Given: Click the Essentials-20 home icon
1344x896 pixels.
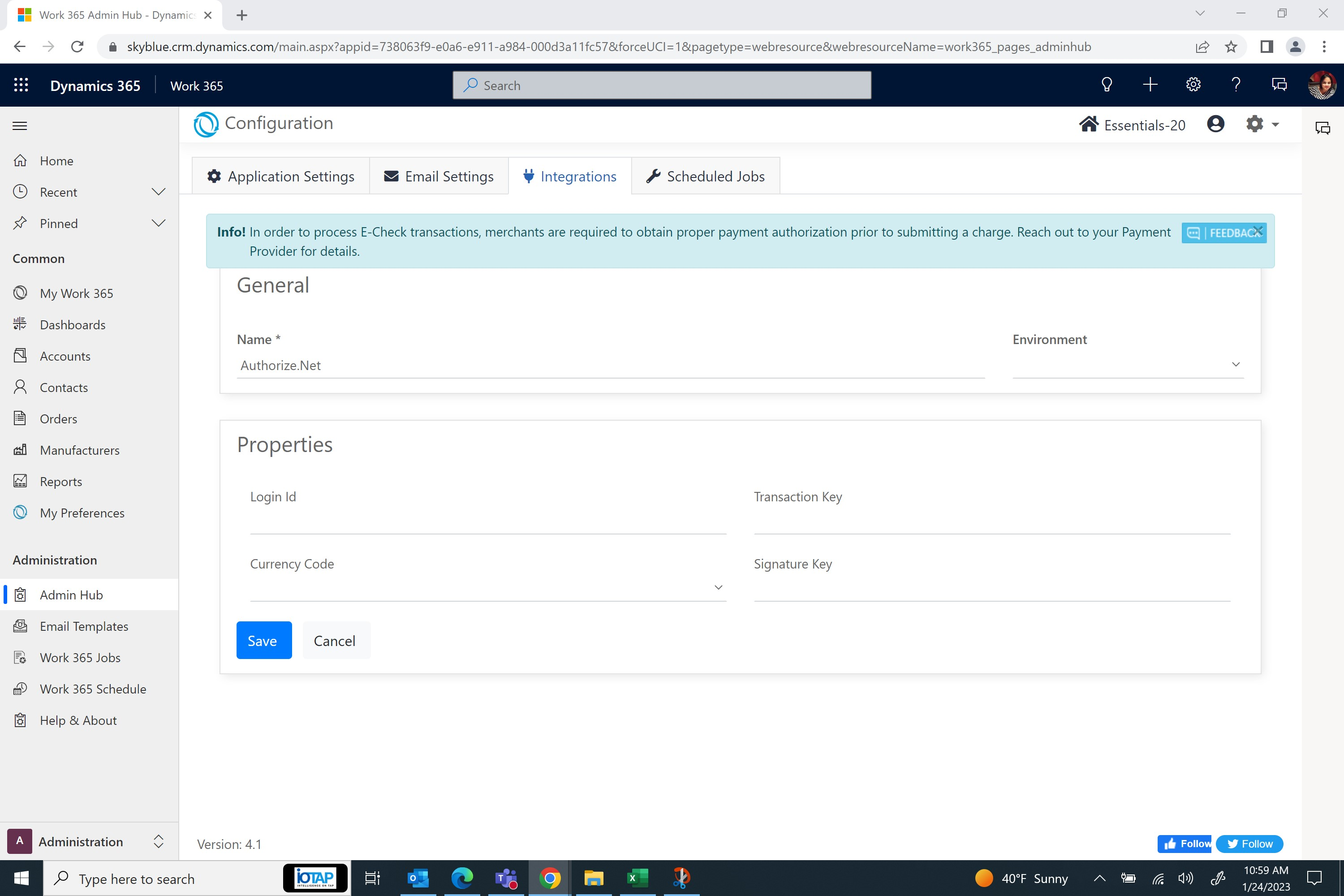Looking at the screenshot, I should click(x=1089, y=124).
